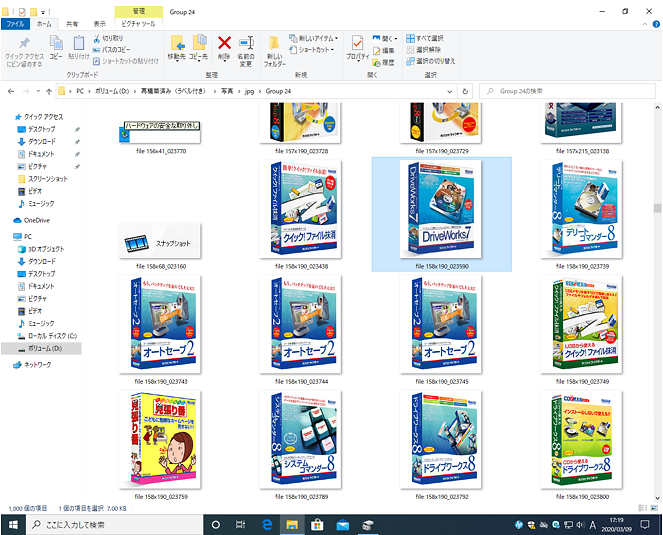Click PC in the address path
The height and width of the screenshot is (535, 663).
(80, 91)
